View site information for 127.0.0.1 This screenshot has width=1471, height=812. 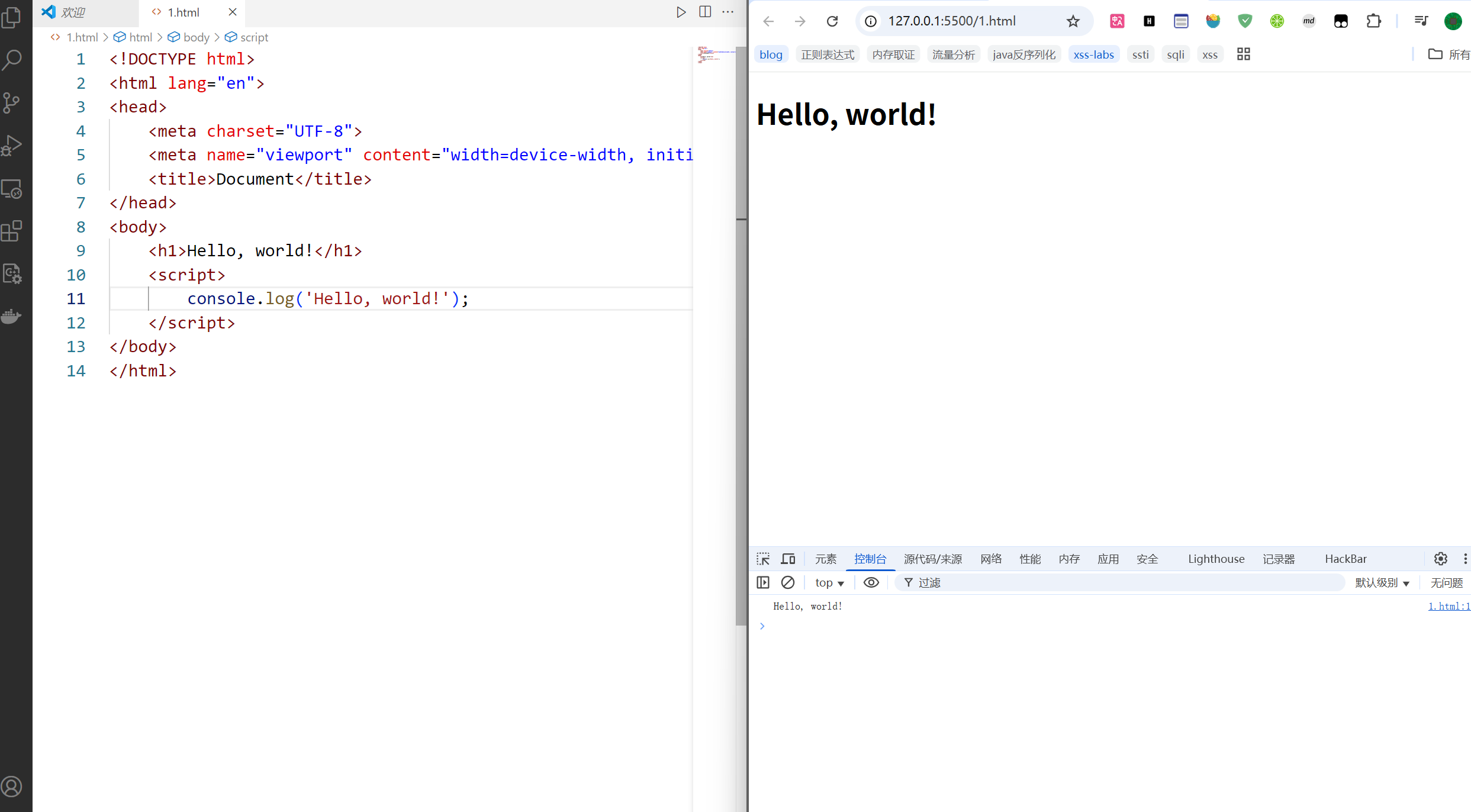[871, 21]
